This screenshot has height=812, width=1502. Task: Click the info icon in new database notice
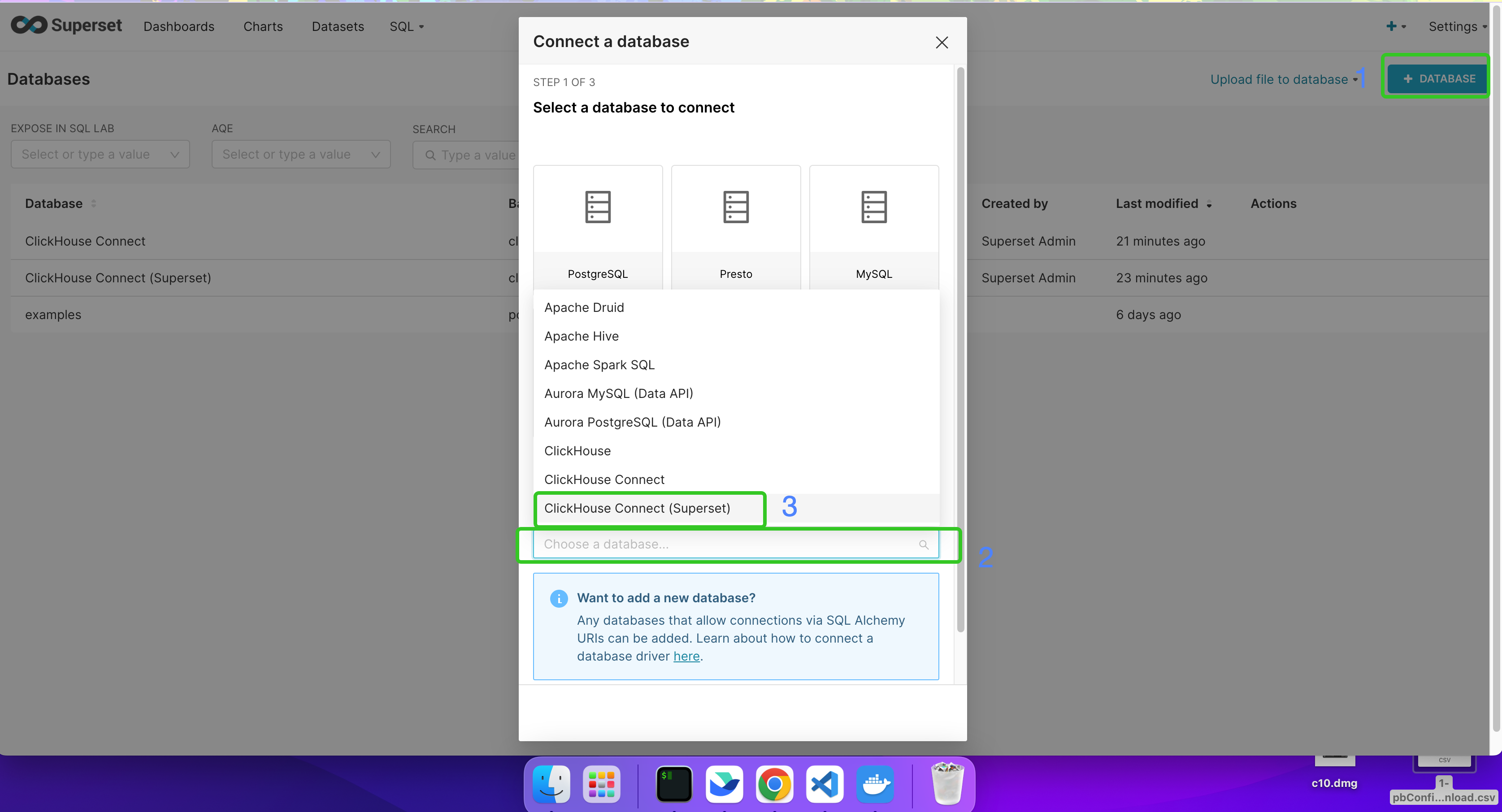click(559, 598)
